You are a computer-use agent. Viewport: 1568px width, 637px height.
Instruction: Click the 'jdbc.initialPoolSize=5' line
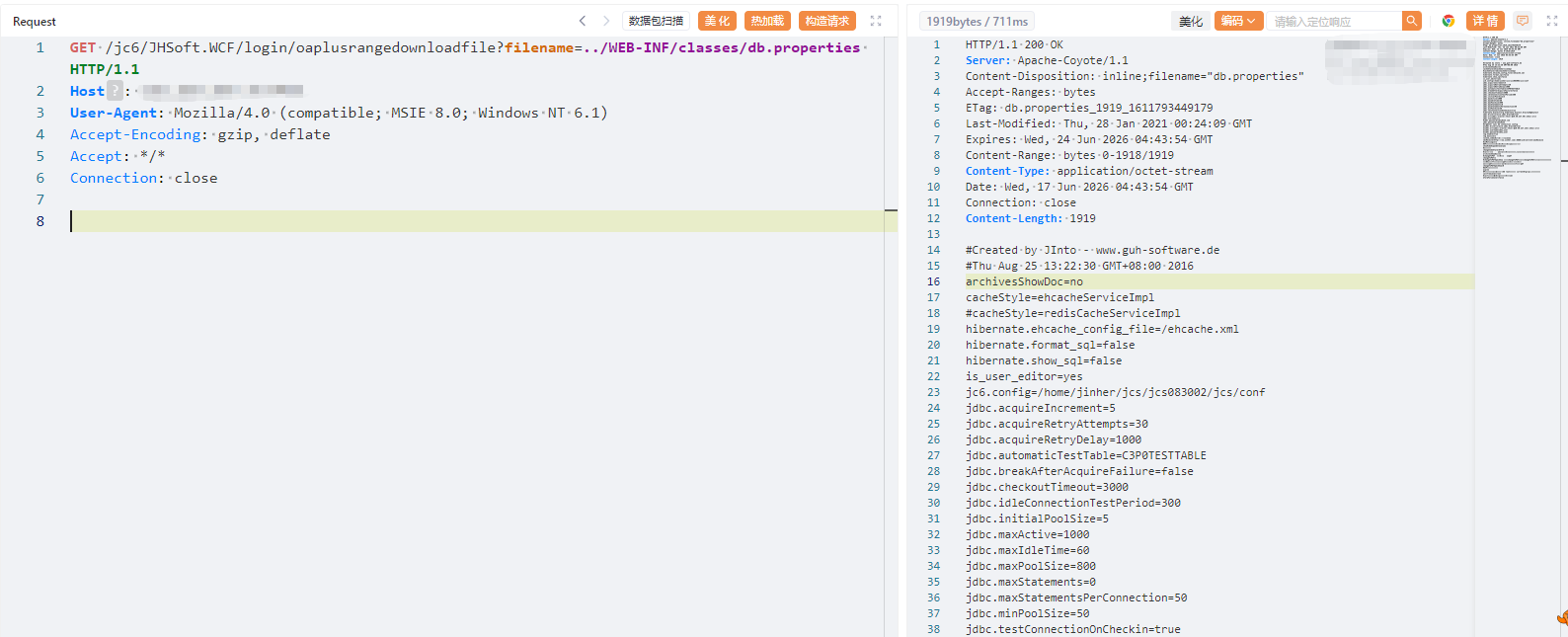[1037, 518]
